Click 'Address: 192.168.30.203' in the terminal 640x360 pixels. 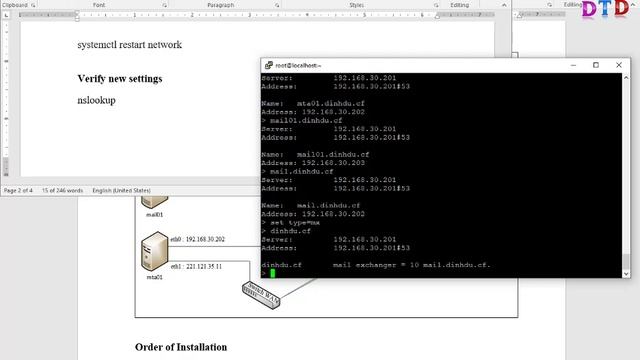tap(313, 163)
